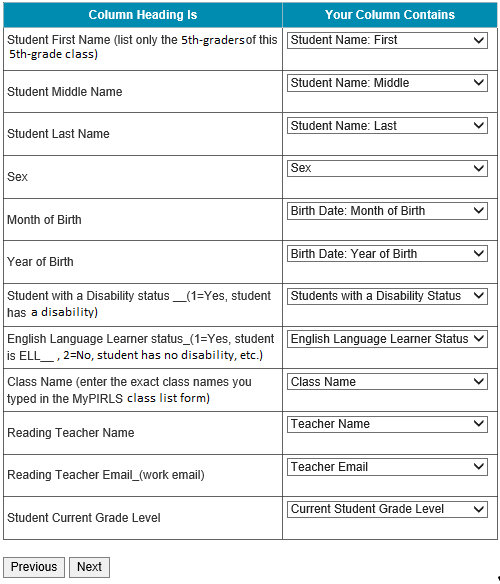Expand the Class Name dropdown
The height and width of the screenshot is (584, 500).
(x=387, y=382)
